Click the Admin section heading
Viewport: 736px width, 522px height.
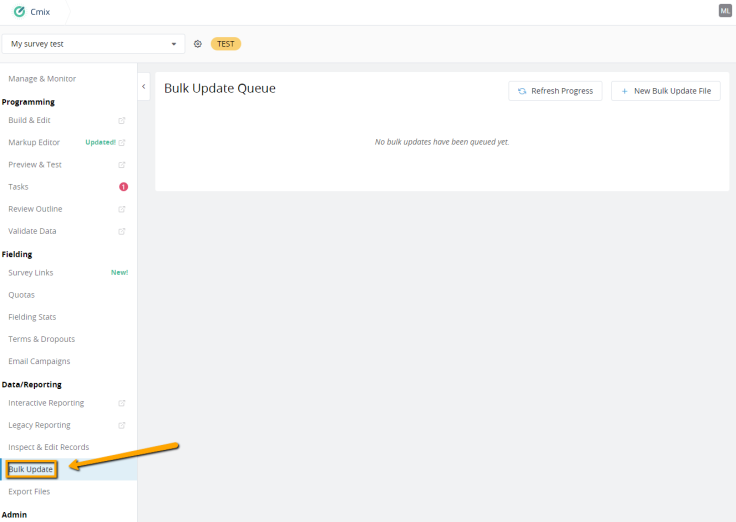(x=14, y=514)
